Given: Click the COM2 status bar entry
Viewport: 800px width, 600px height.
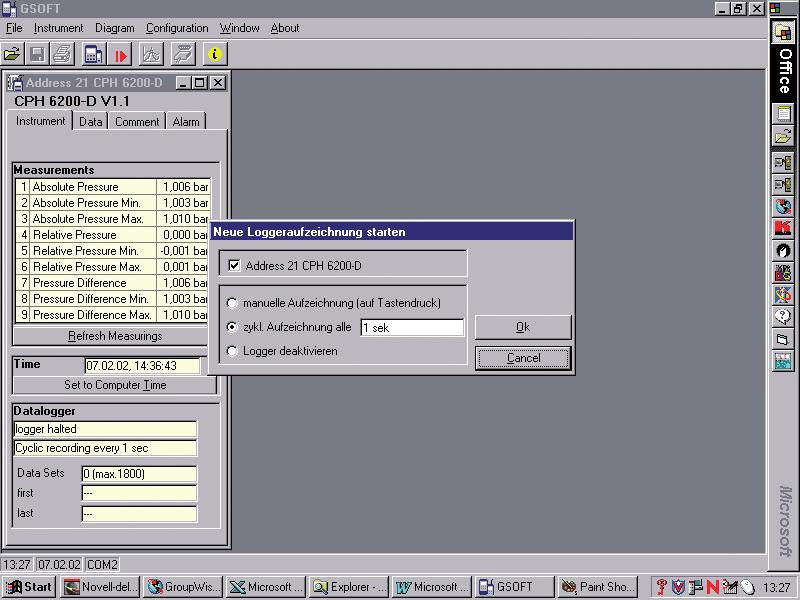Looking at the screenshot, I should pos(103,565).
